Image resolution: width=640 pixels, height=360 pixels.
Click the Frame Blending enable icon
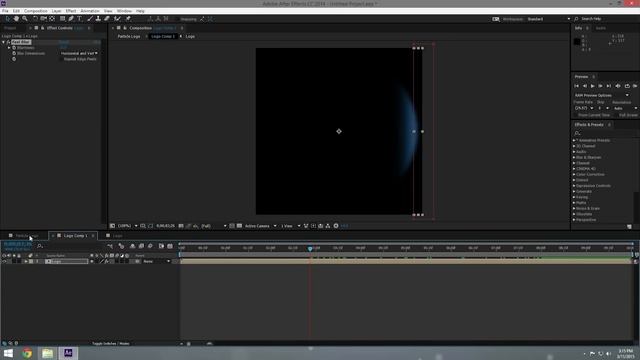(x=141, y=246)
